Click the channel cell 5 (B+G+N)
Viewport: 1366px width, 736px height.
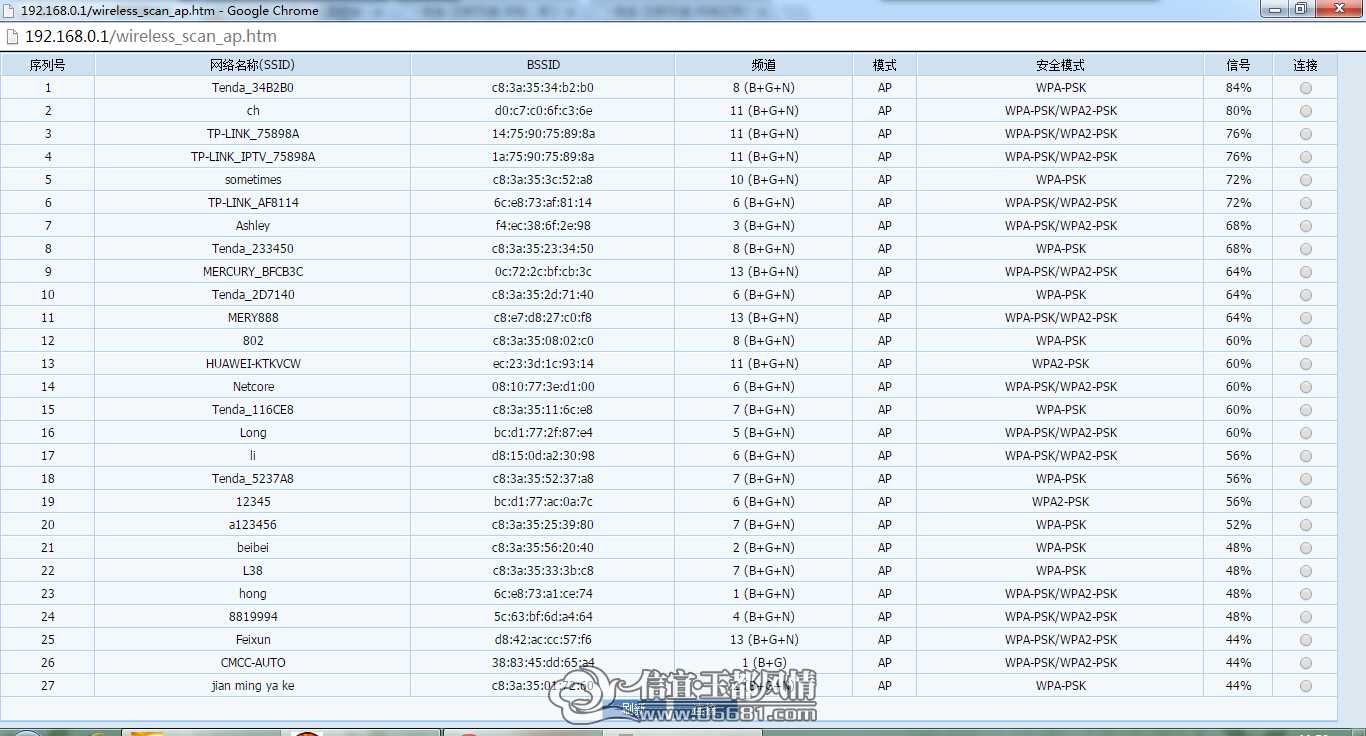764,433
